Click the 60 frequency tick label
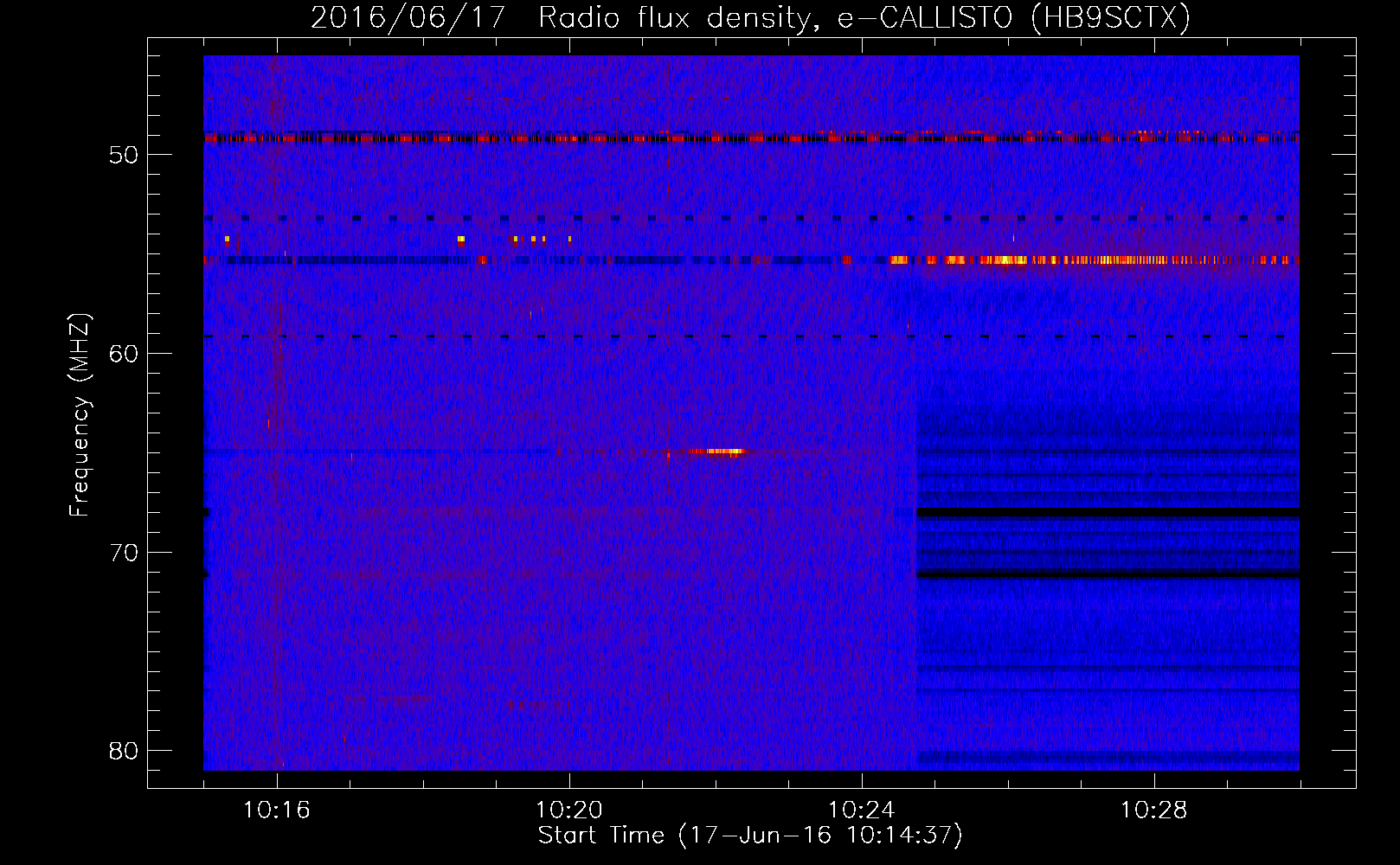1400x865 pixels. tap(124, 354)
